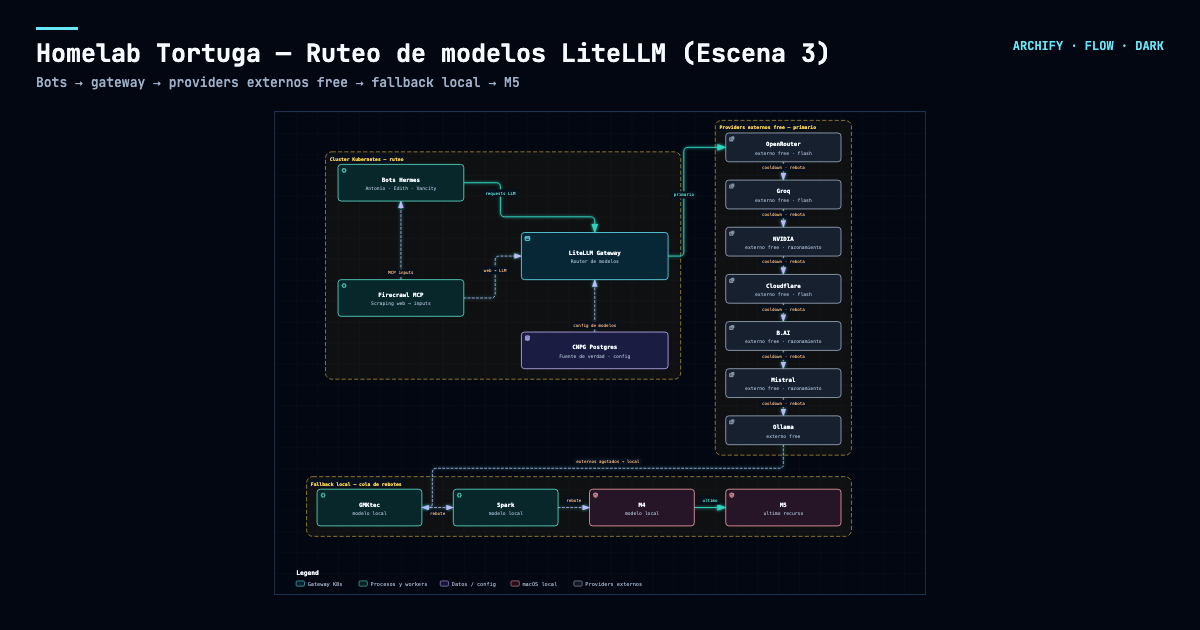This screenshot has height=630, width=1200.
Task: Click the provider icon in Groq node
Action: [732, 185]
